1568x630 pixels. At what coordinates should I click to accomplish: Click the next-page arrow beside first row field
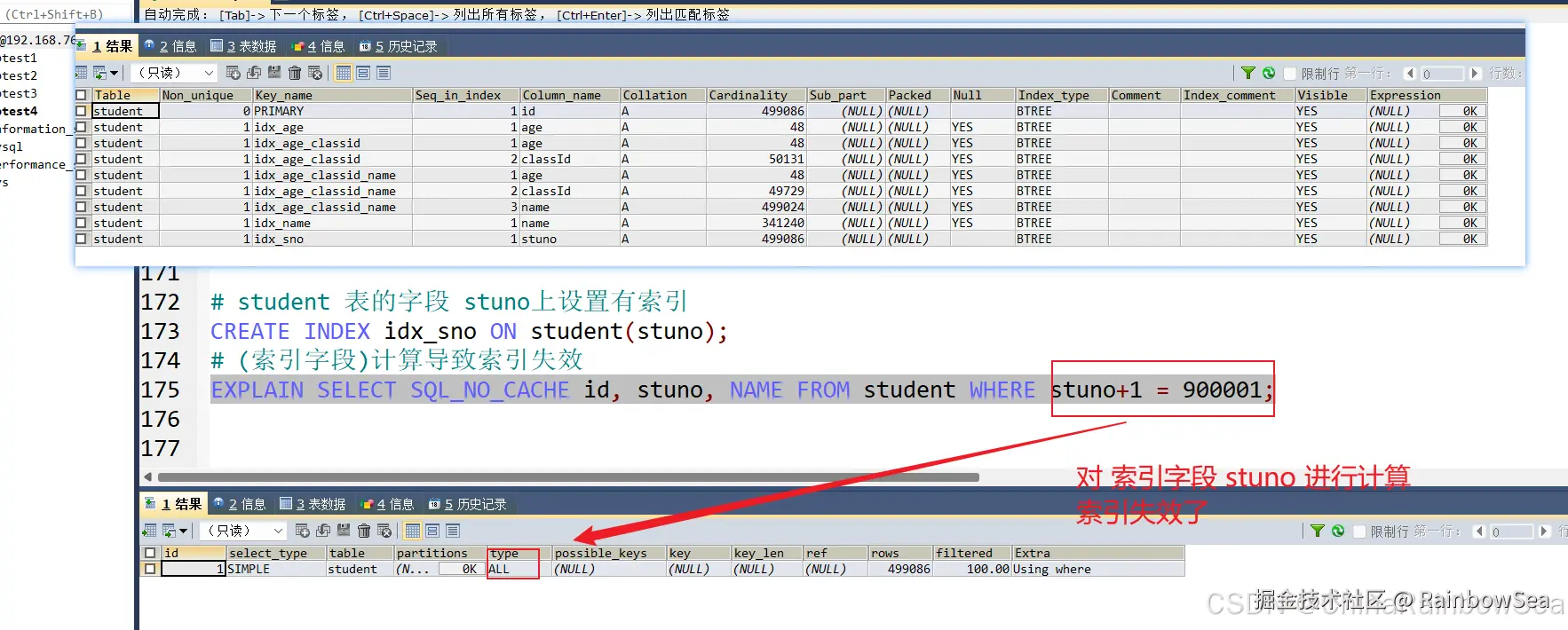tap(1476, 74)
